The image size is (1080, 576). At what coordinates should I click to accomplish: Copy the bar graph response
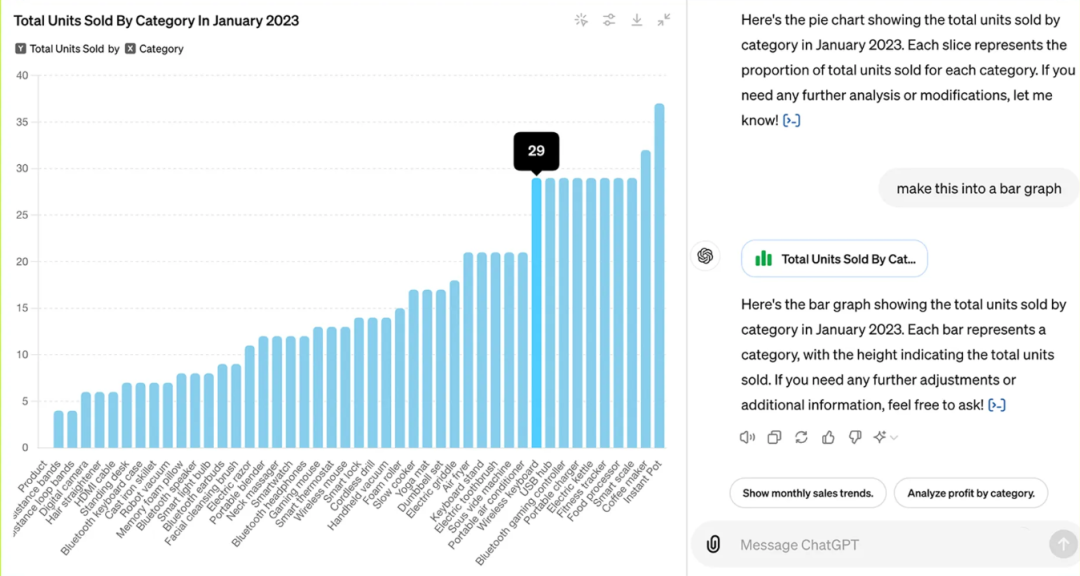[774, 437]
